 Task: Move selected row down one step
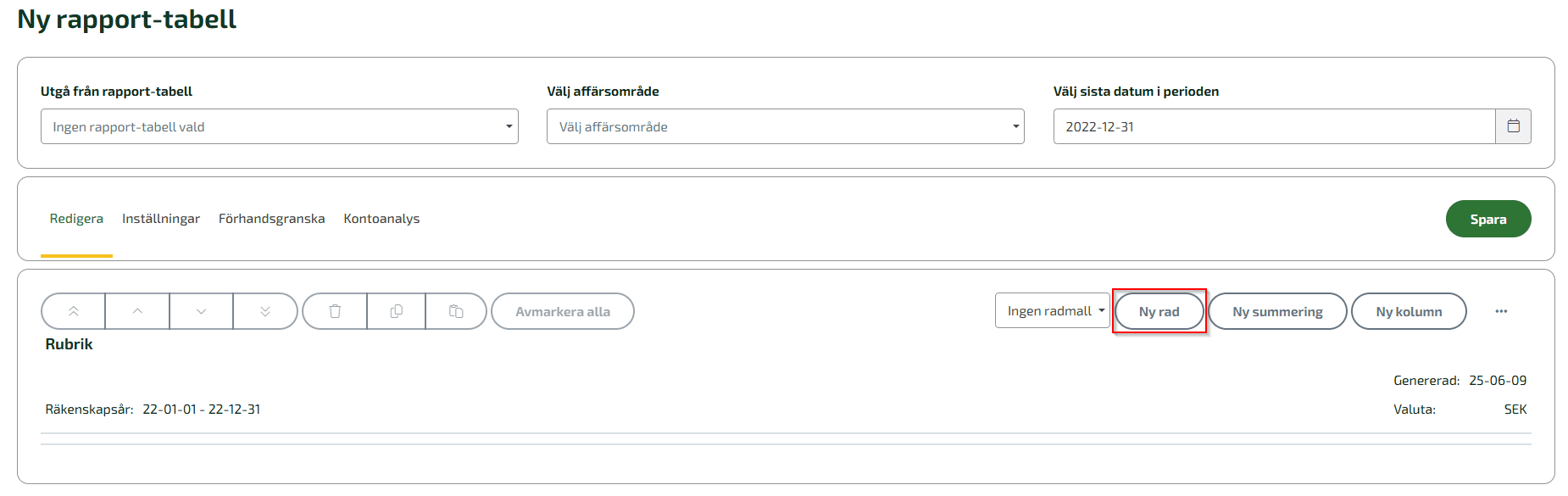(x=201, y=311)
